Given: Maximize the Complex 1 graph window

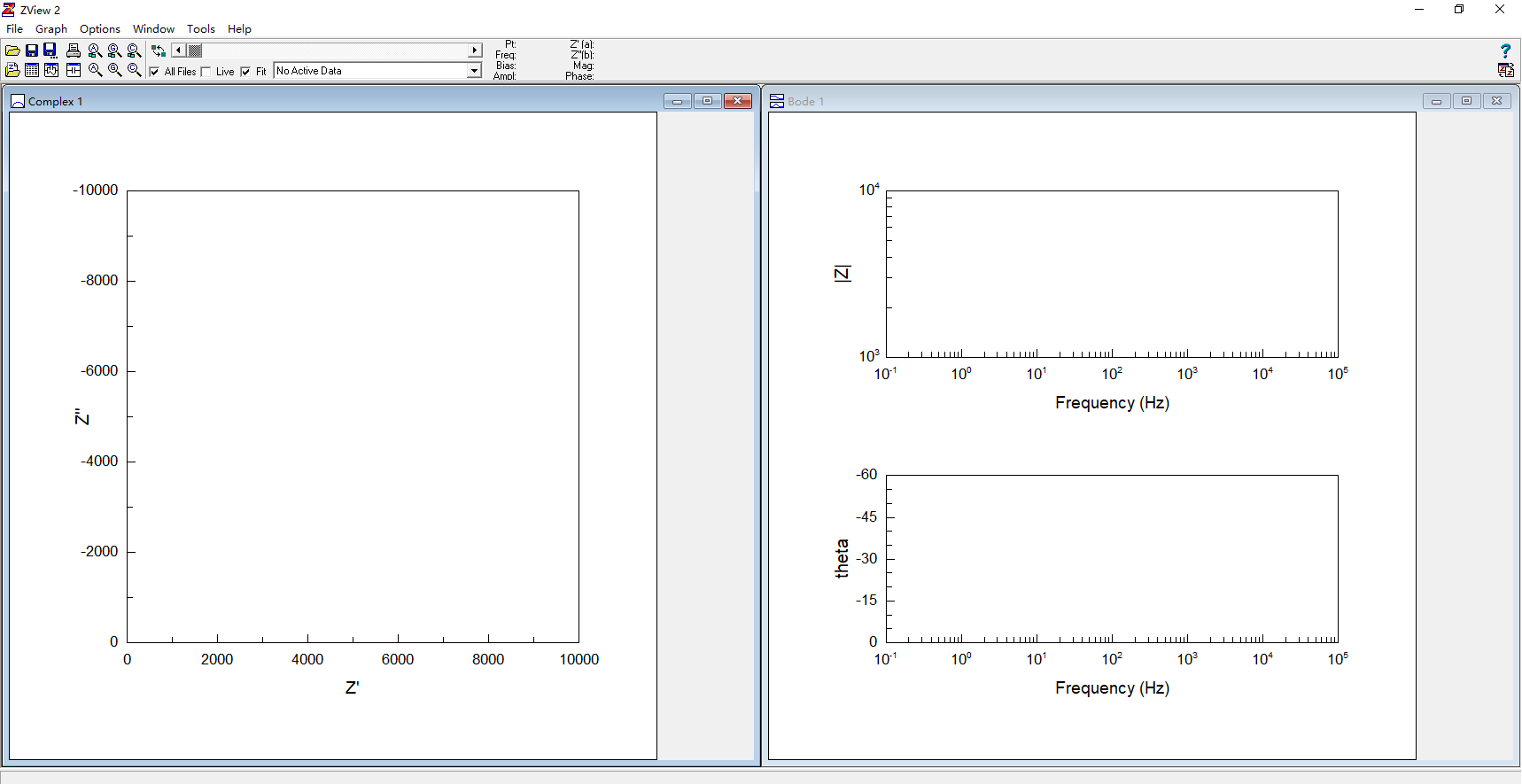Looking at the screenshot, I should tap(707, 101).
